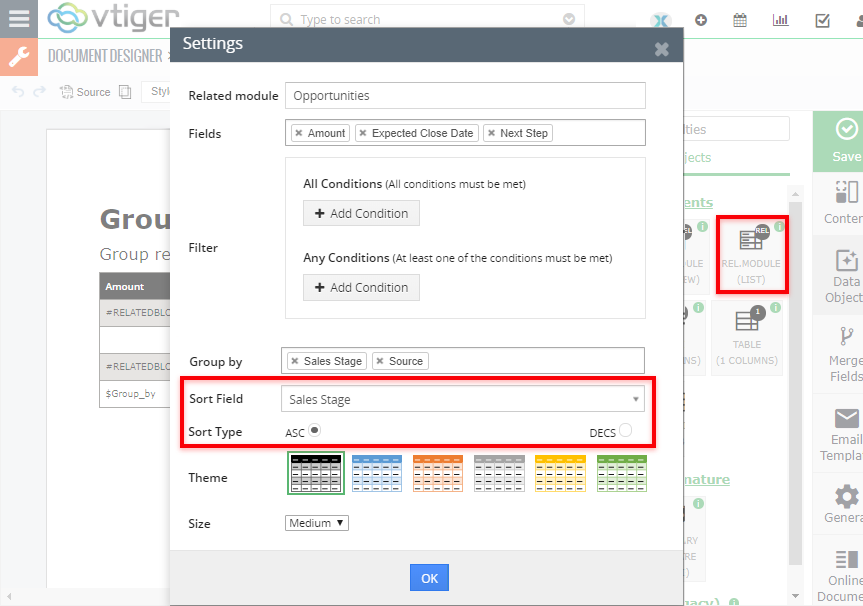
Task: Choose the black table theme
Action: click(316, 473)
